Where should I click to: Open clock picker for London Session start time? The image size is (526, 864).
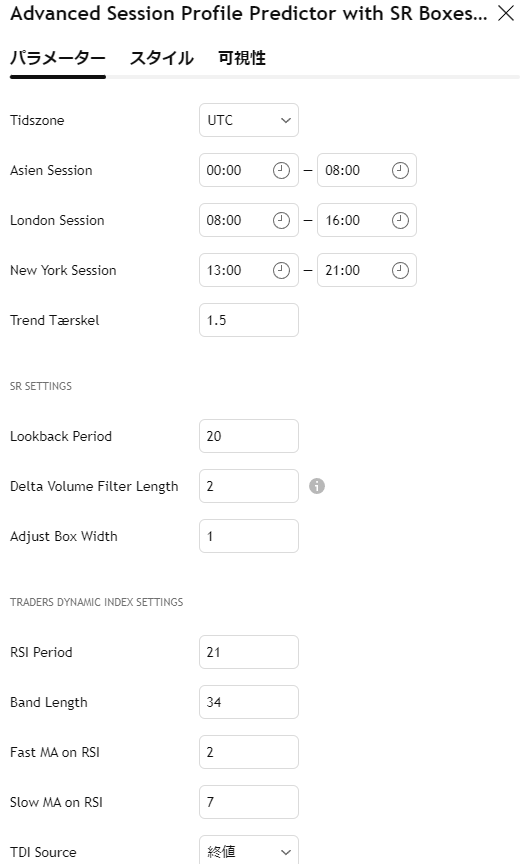[281, 220]
